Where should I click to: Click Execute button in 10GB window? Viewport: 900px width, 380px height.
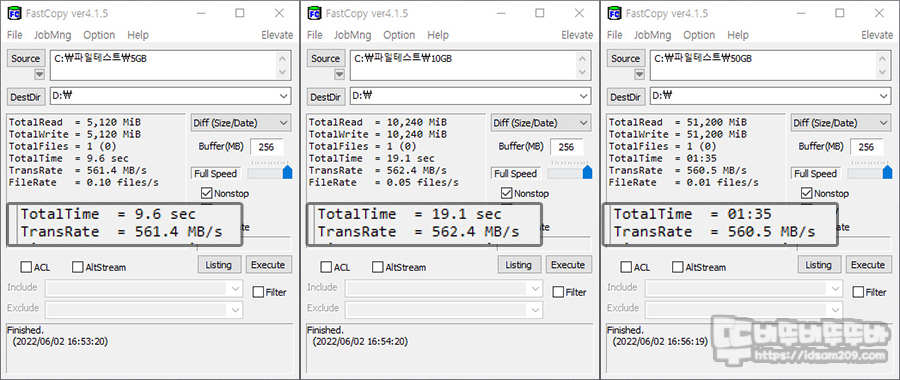coord(568,265)
